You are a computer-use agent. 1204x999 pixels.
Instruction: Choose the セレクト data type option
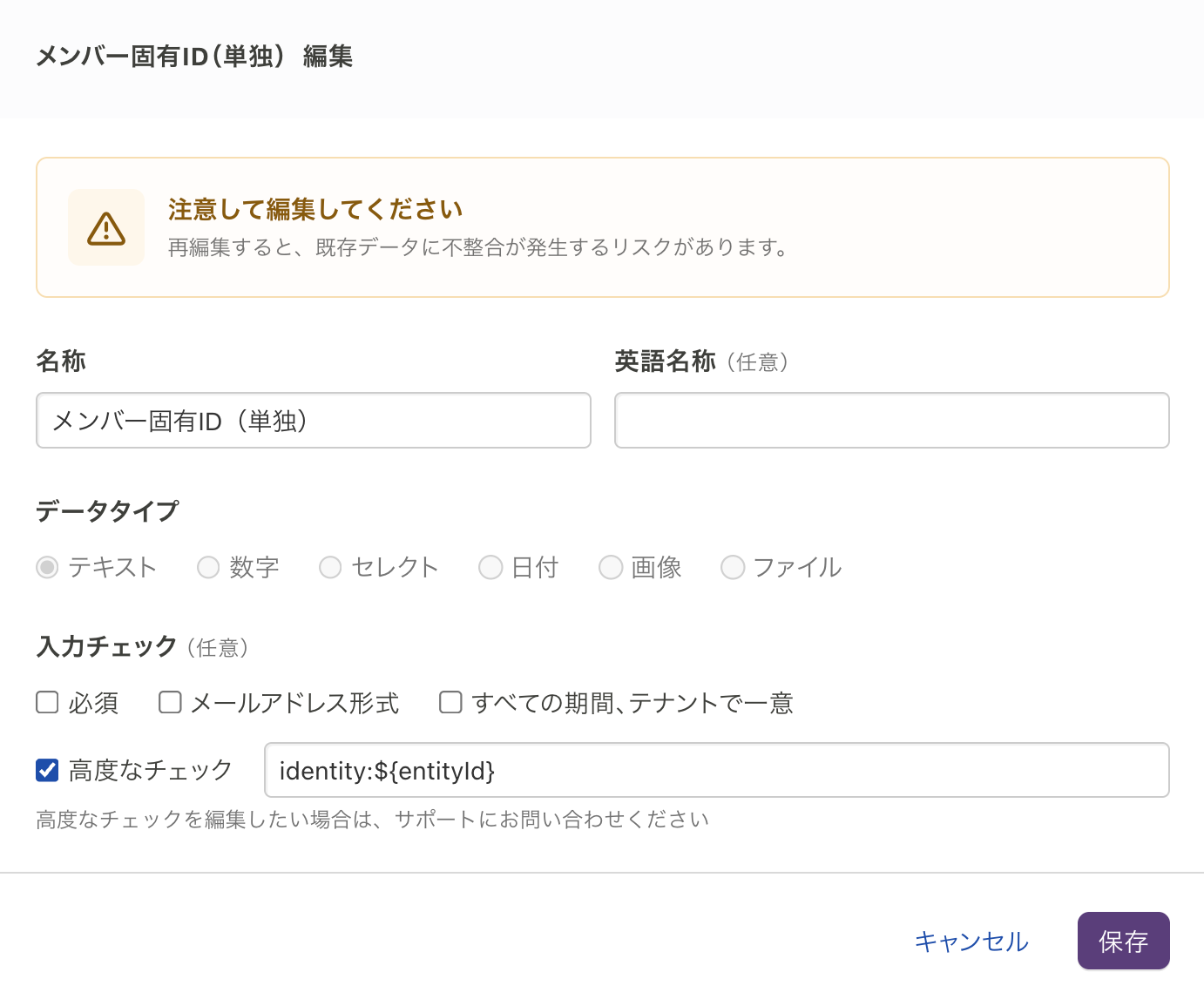point(330,568)
